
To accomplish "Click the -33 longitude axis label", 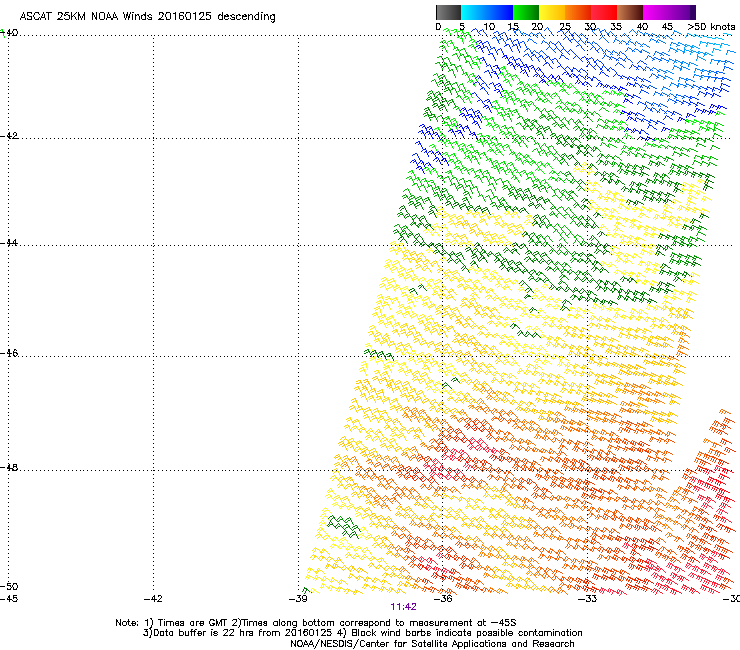I will 588,599.
